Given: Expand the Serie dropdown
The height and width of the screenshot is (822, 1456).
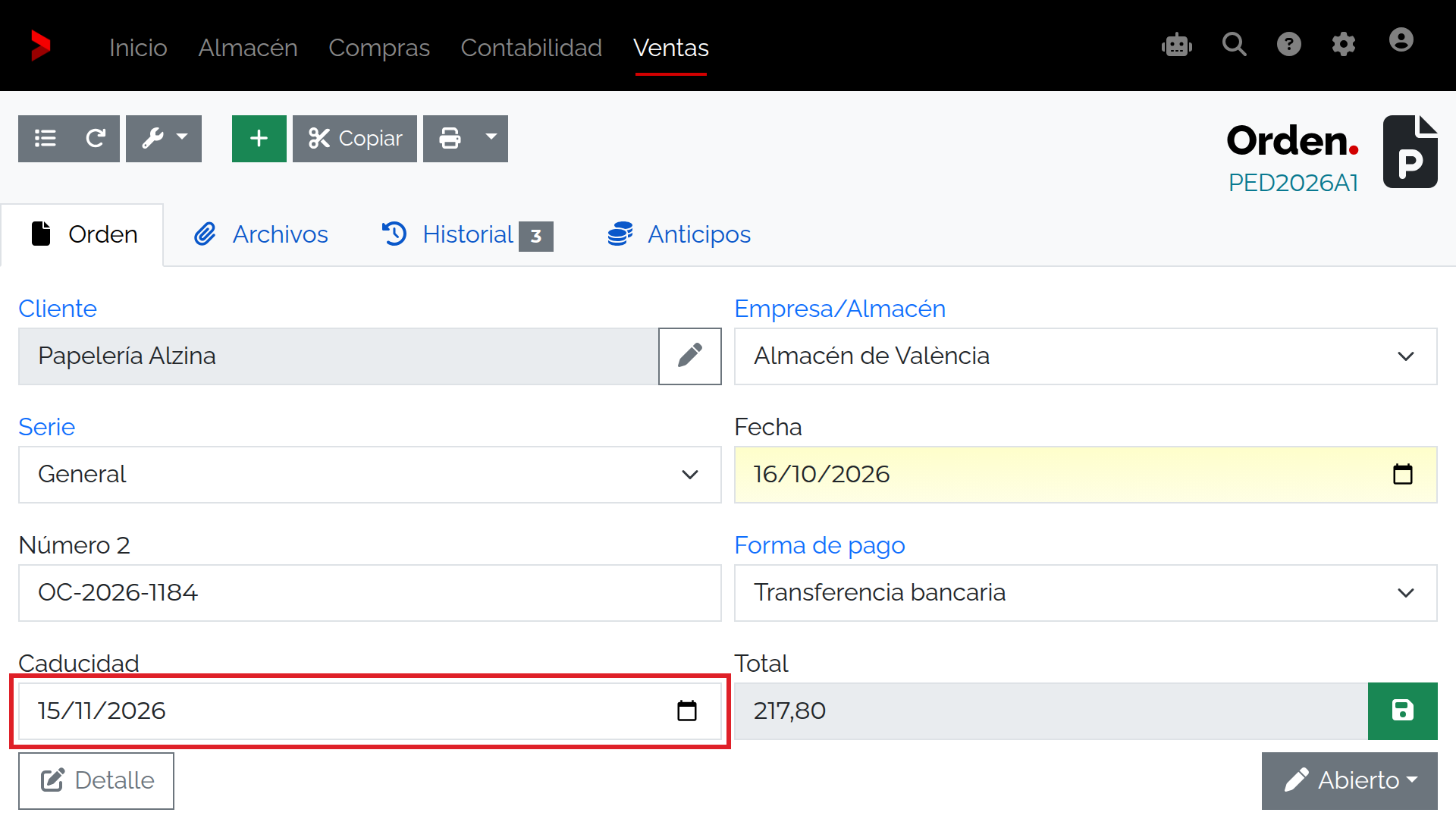Looking at the screenshot, I should click(369, 474).
